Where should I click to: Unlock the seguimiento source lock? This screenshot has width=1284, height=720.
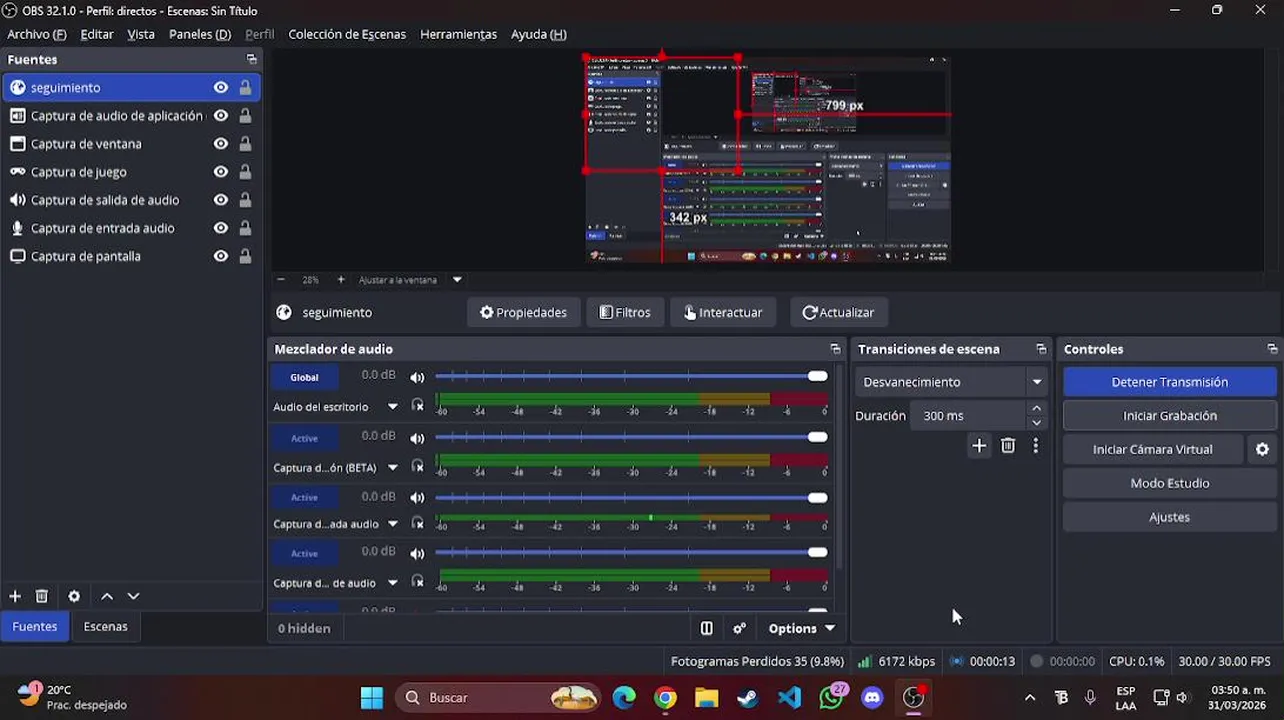coord(245,88)
